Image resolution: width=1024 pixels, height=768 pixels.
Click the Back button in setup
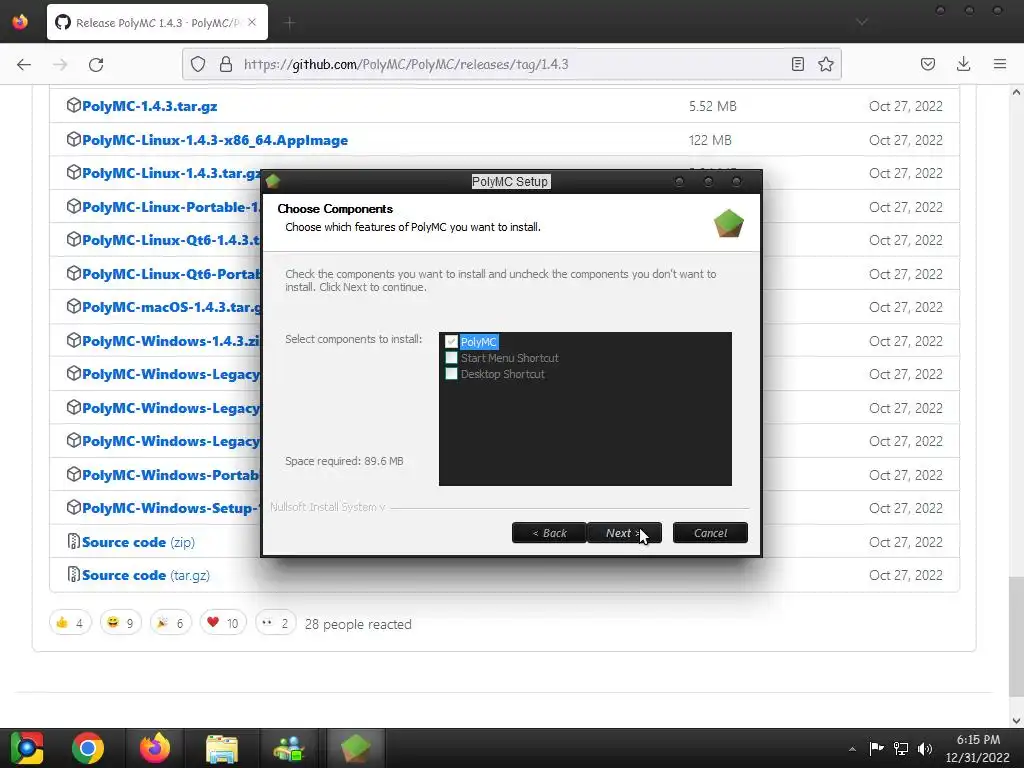[x=549, y=533]
